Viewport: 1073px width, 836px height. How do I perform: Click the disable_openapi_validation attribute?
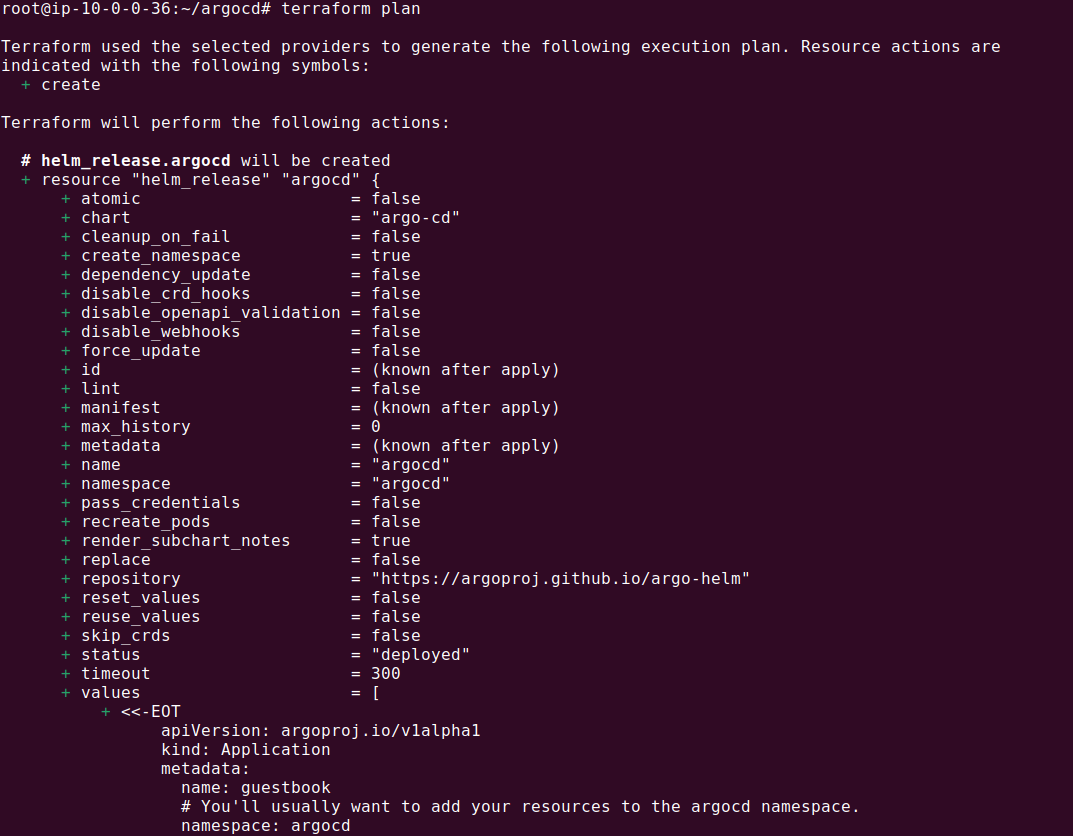pyautogui.click(x=210, y=312)
